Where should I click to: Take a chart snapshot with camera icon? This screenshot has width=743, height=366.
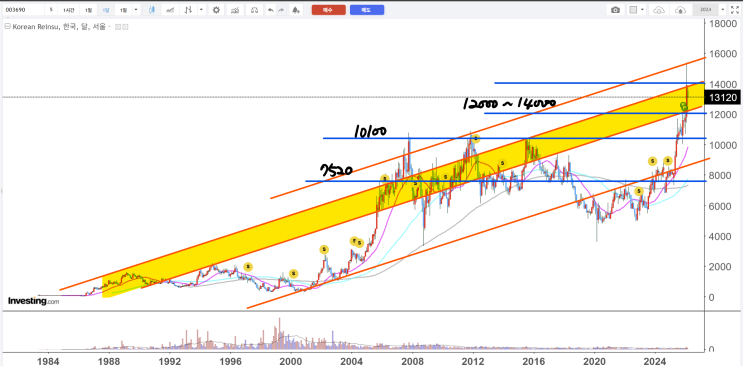[615, 10]
